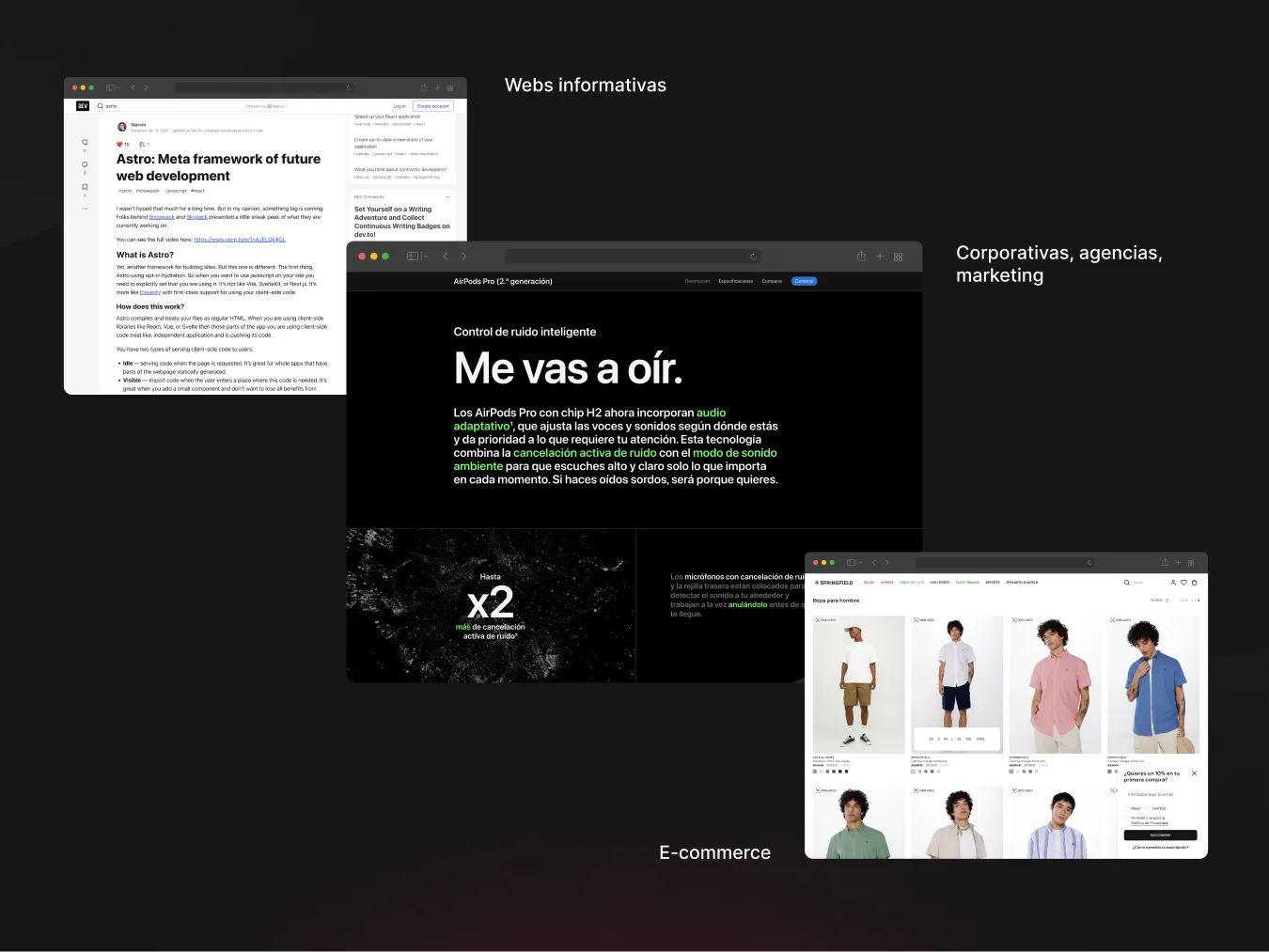Open the wishlist heart icon on Springfield

(1183, 583)
